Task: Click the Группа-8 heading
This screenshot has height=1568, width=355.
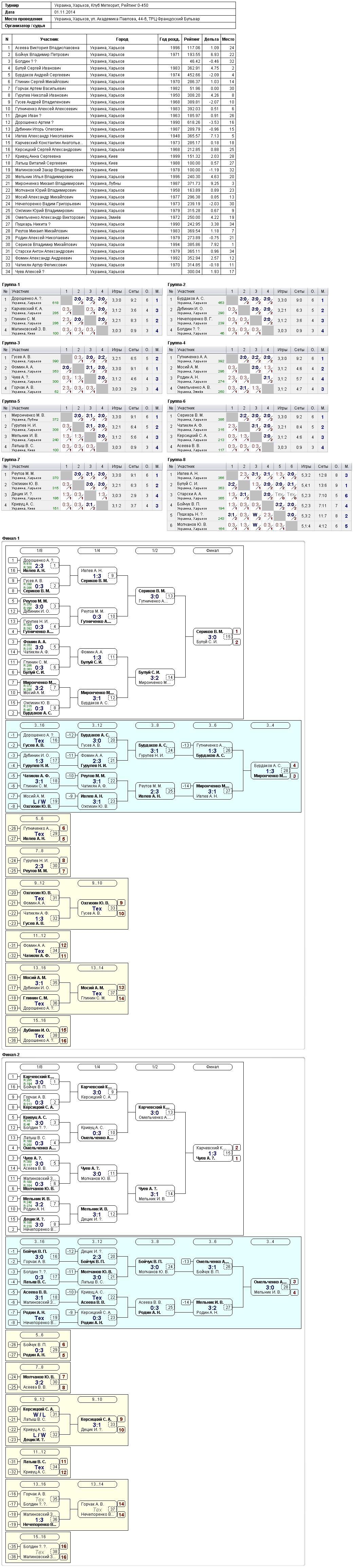Action: [x=176, y=460]
